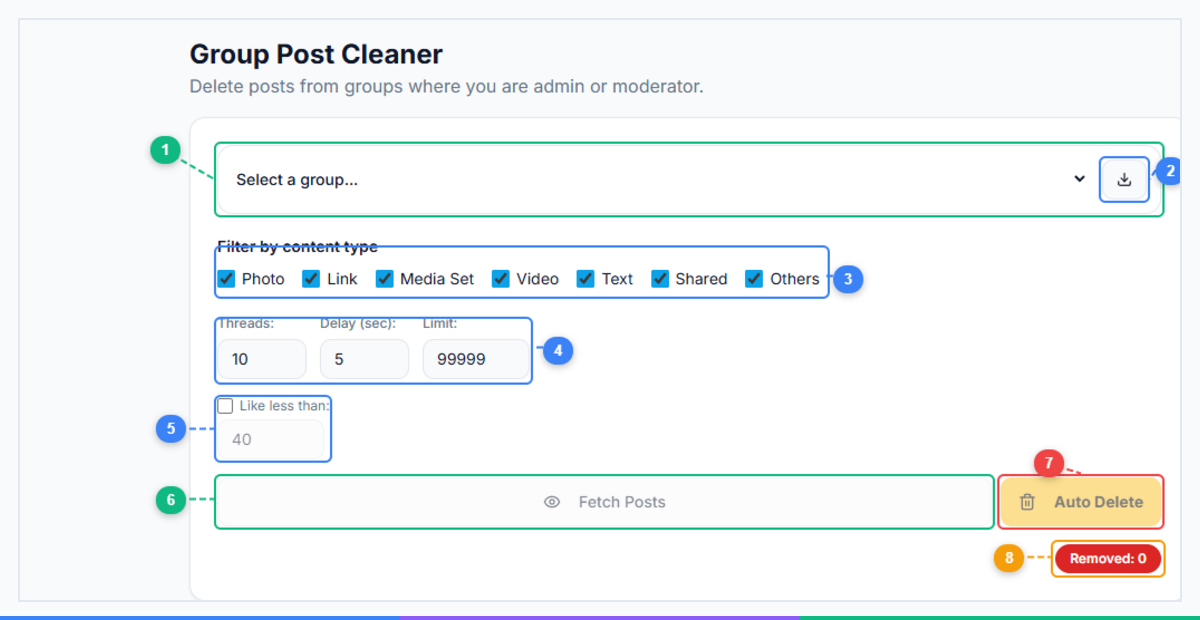
Task: Click the Filter by content type label
Action: point(297,247)
